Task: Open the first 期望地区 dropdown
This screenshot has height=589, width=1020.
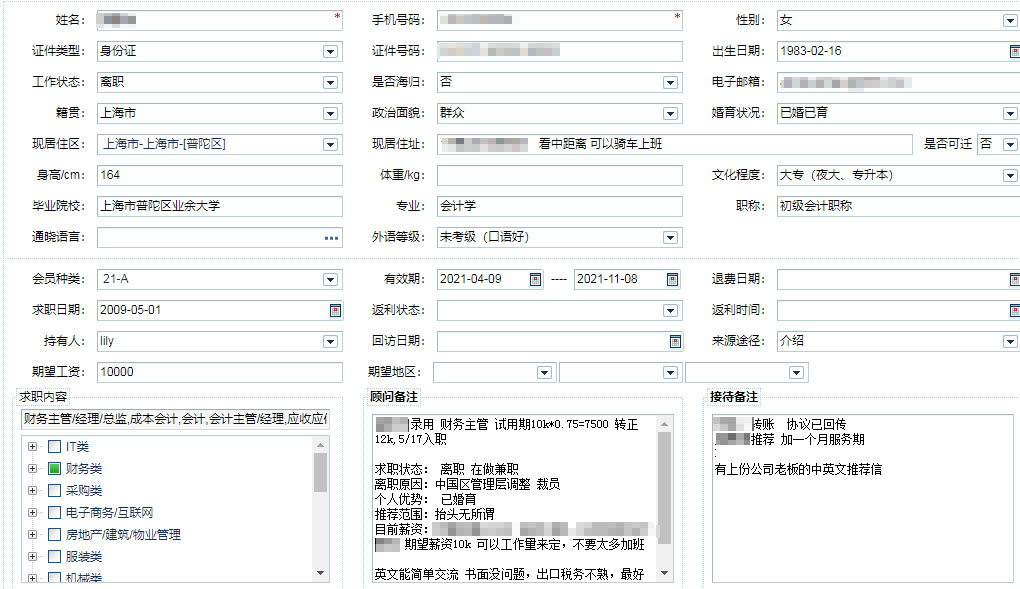Action: coord(544,372)
